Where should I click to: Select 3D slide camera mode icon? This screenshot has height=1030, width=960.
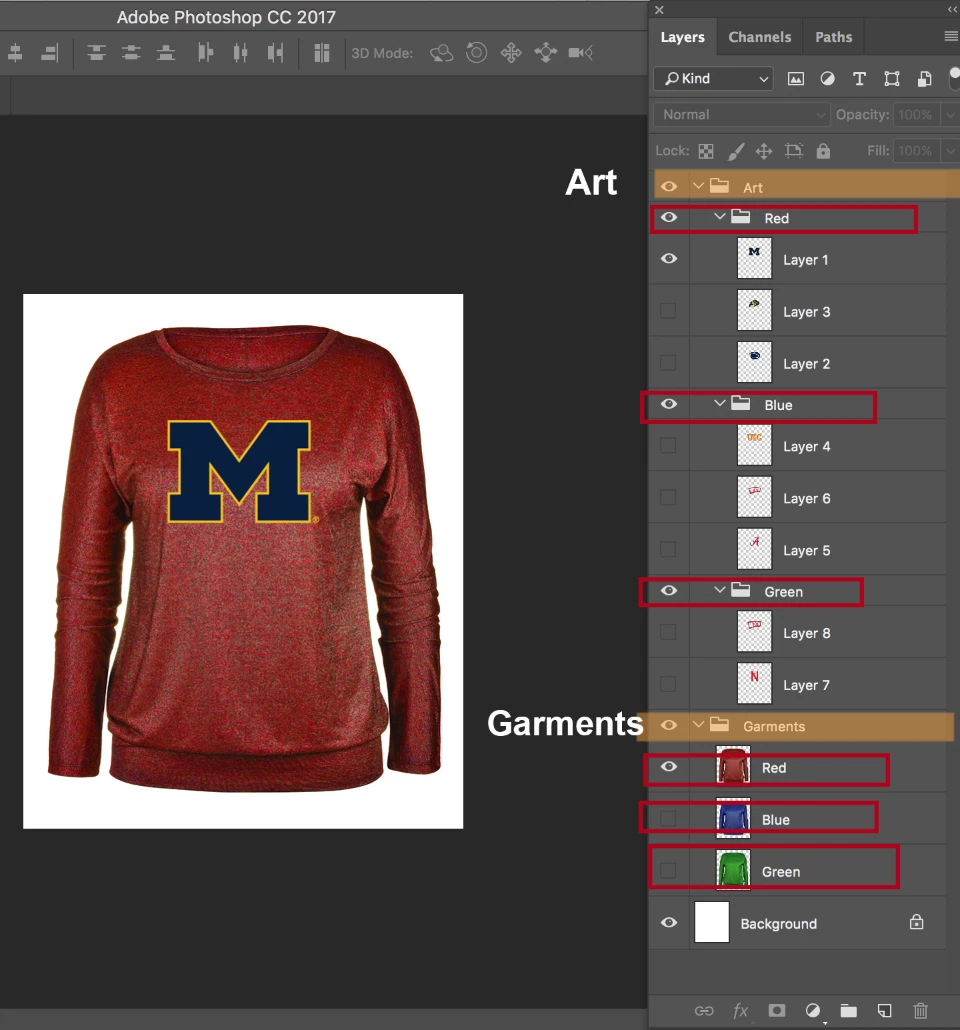546,53
